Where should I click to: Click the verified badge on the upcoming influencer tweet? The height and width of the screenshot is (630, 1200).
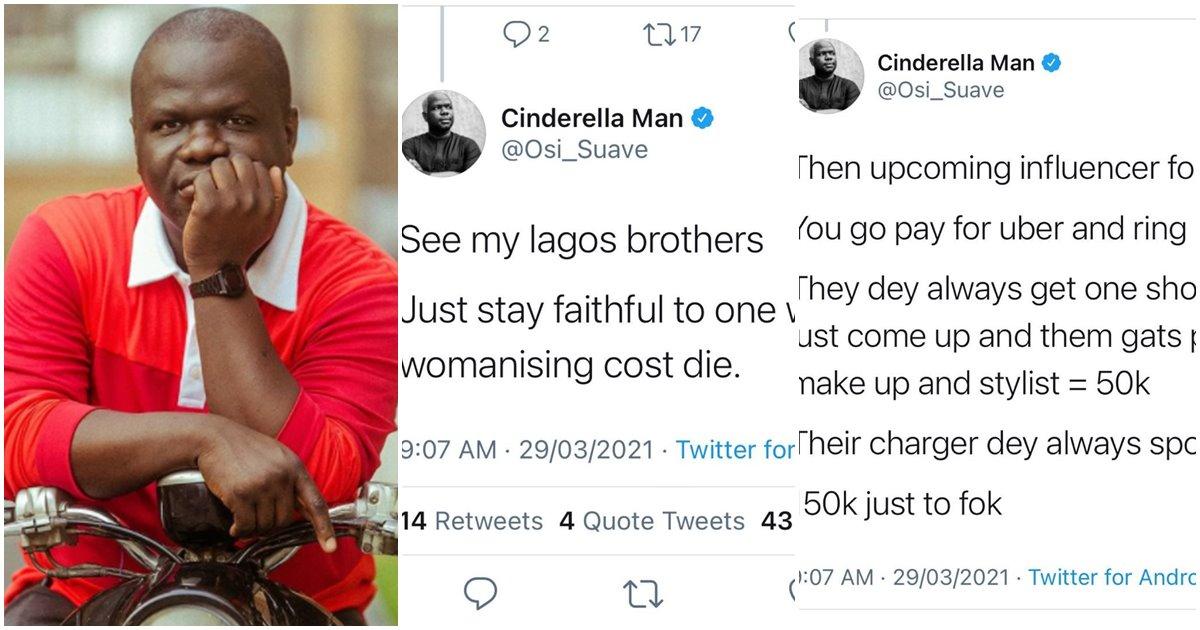(1051, 63)
